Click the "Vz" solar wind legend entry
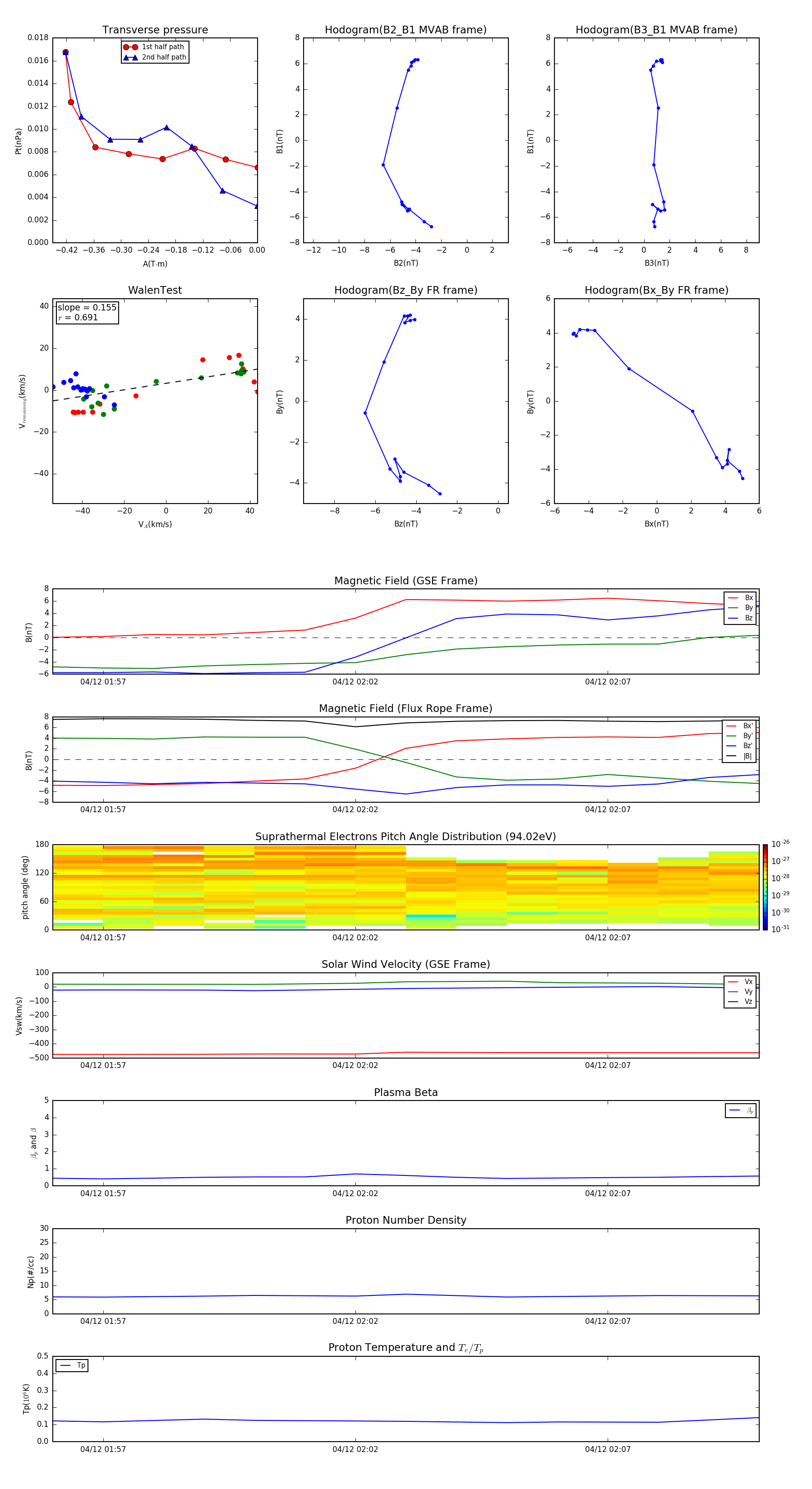The height and width of the screenshot is (1489, 812). click(740, 1001)
